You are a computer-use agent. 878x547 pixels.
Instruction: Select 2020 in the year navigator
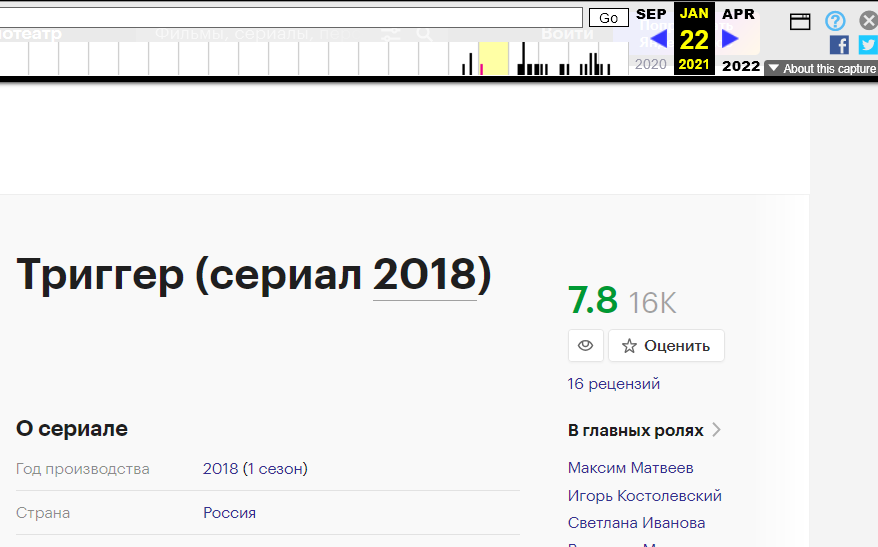651,64
